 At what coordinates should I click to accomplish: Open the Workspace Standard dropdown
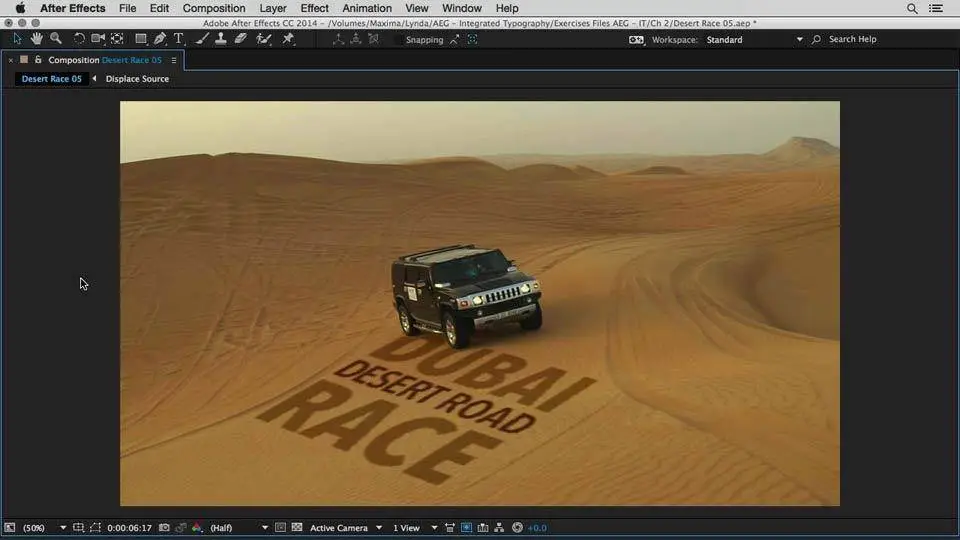pyautogui.click(x=754, y=40)
